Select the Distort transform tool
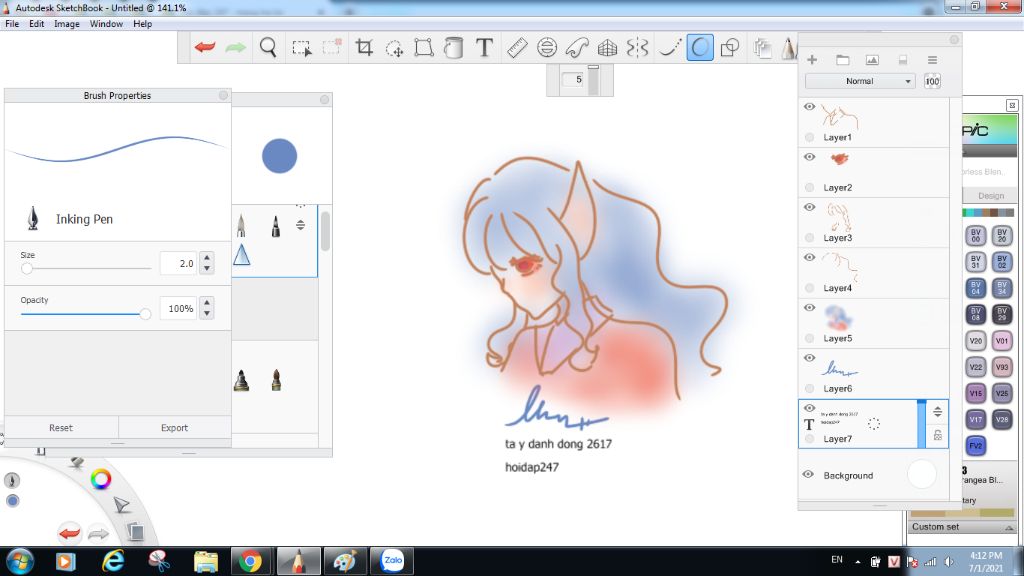This screenshot has width=1024, height=576. (x=424, y=47)
